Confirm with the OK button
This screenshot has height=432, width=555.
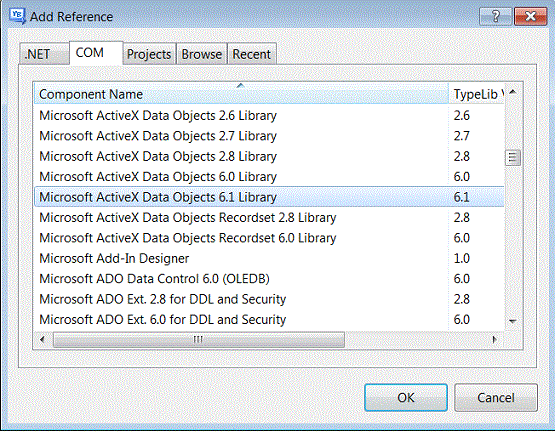coord(406,398)
